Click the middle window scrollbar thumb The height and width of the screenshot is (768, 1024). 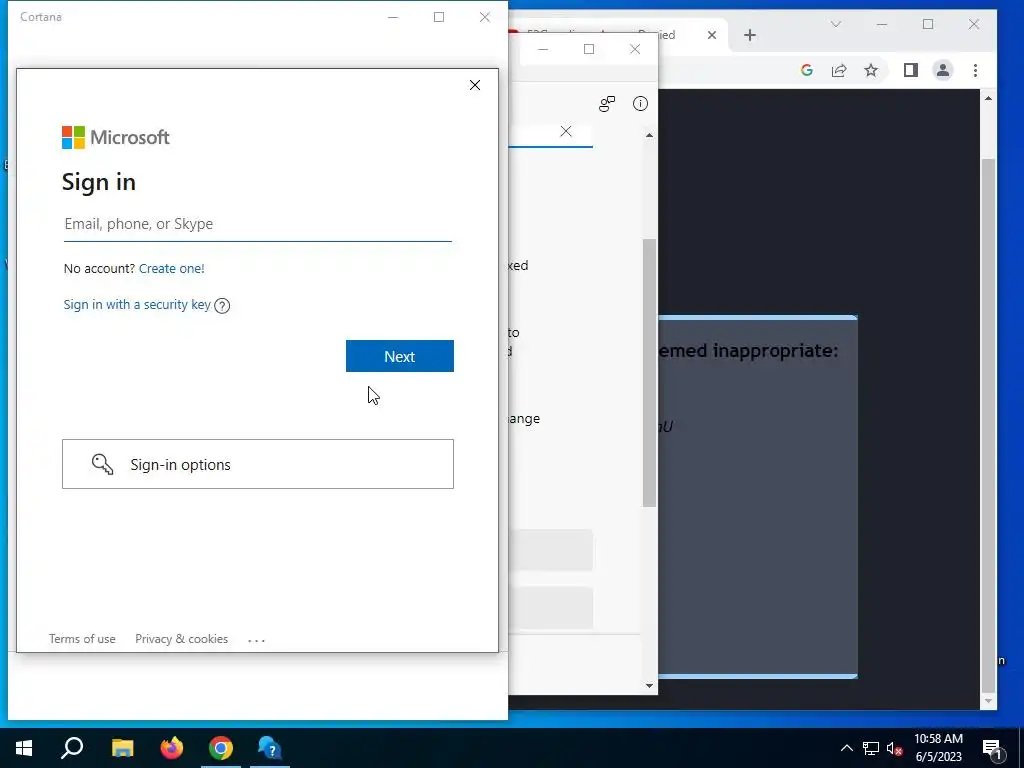(x=649, y=373)
